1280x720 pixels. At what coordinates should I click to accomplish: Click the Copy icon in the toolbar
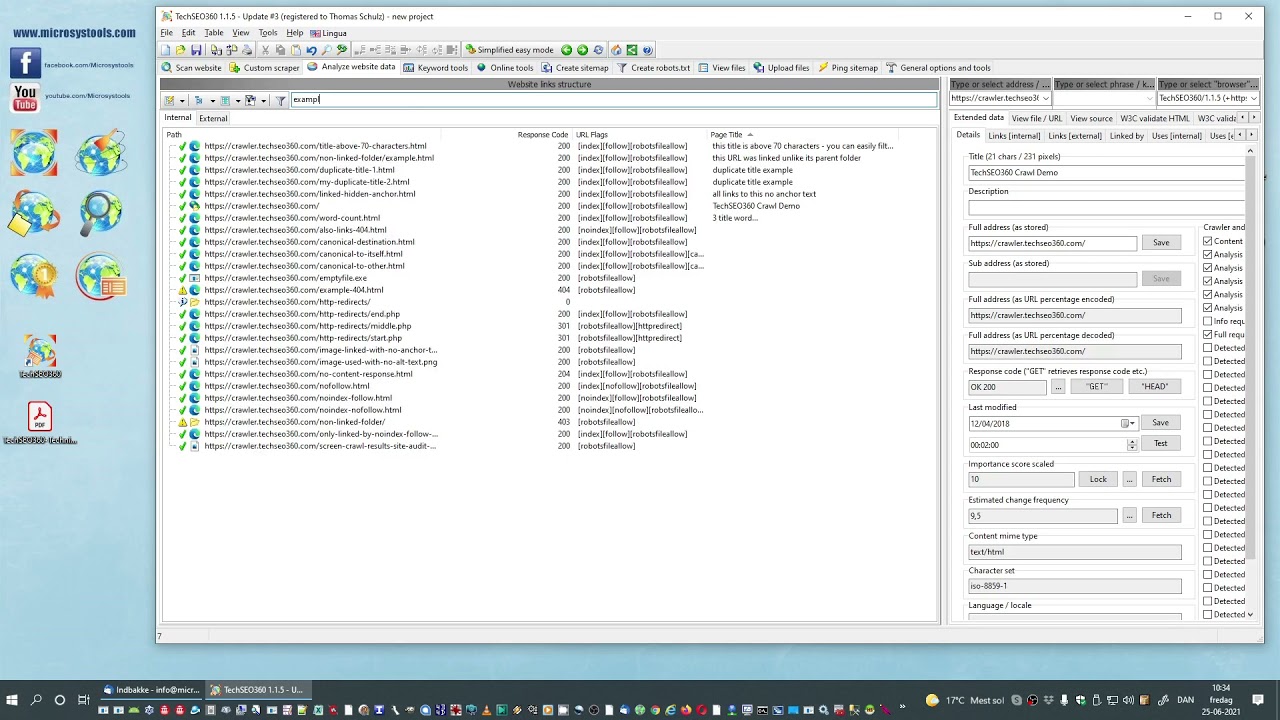[x=281, y=50]
